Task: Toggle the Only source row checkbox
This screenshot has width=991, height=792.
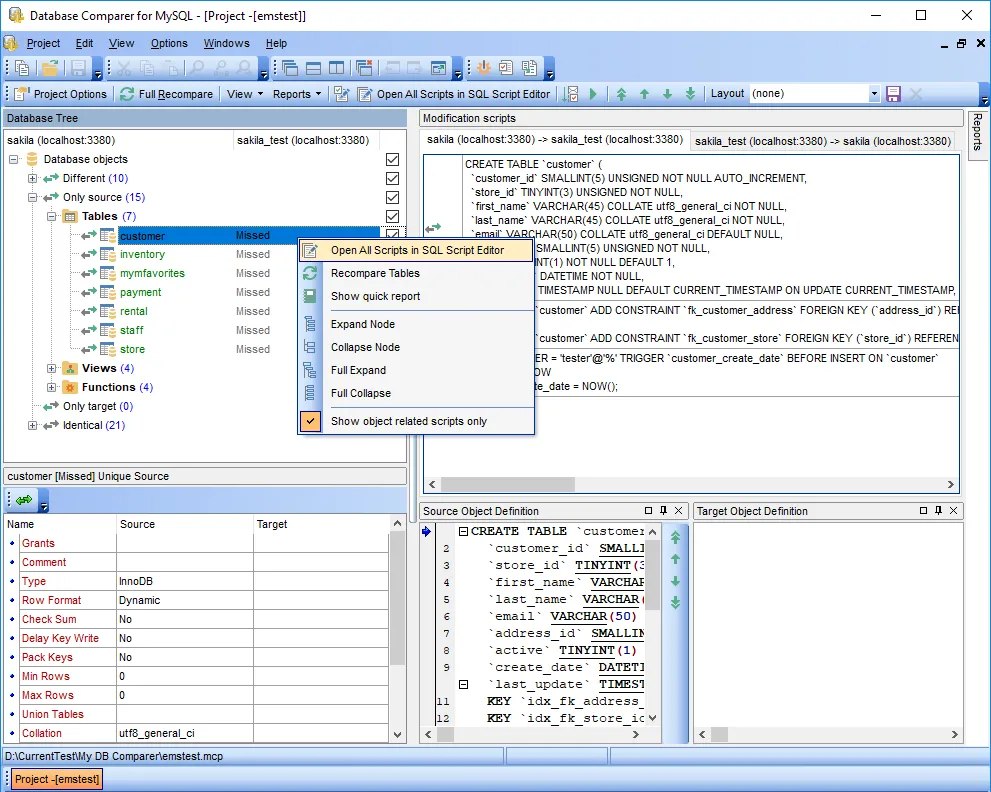Action: (392, 198)
